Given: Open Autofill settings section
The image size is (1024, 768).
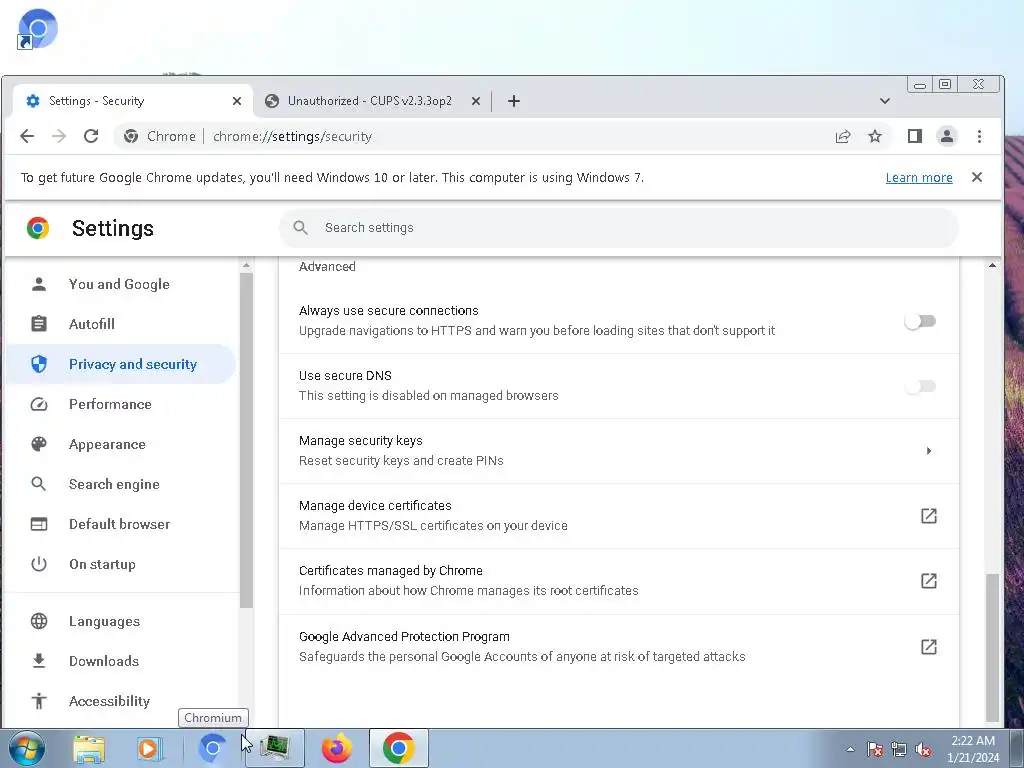Looking at the screenshot, I should (120, 324).
